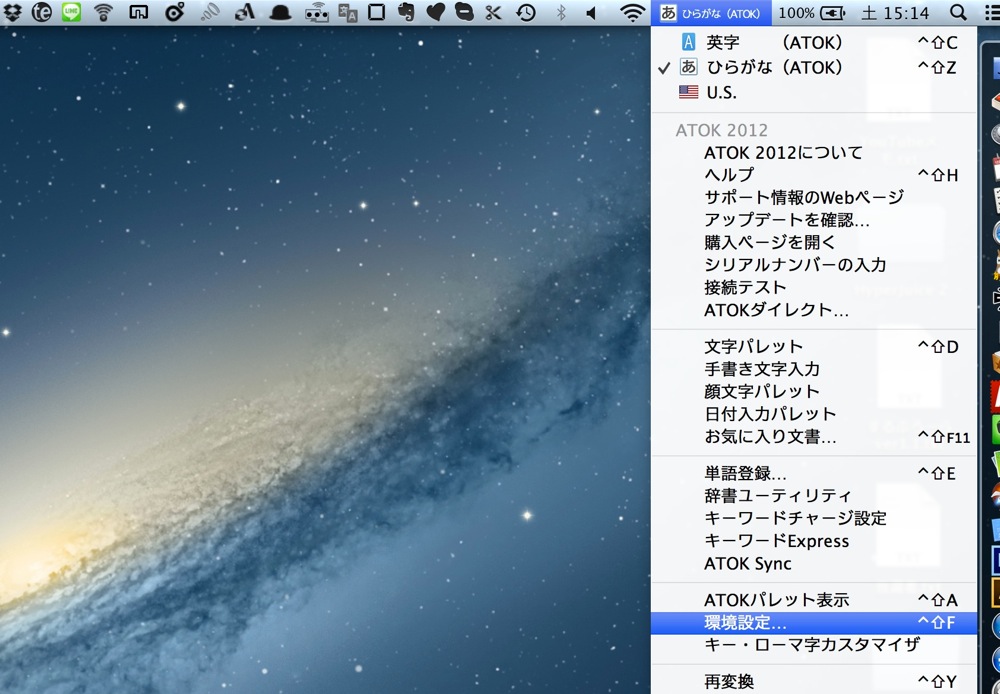This screenshot has width=1000, height=694.
Task: Click the dimmed satellite icon in menu bar
Action: [210, 12]
